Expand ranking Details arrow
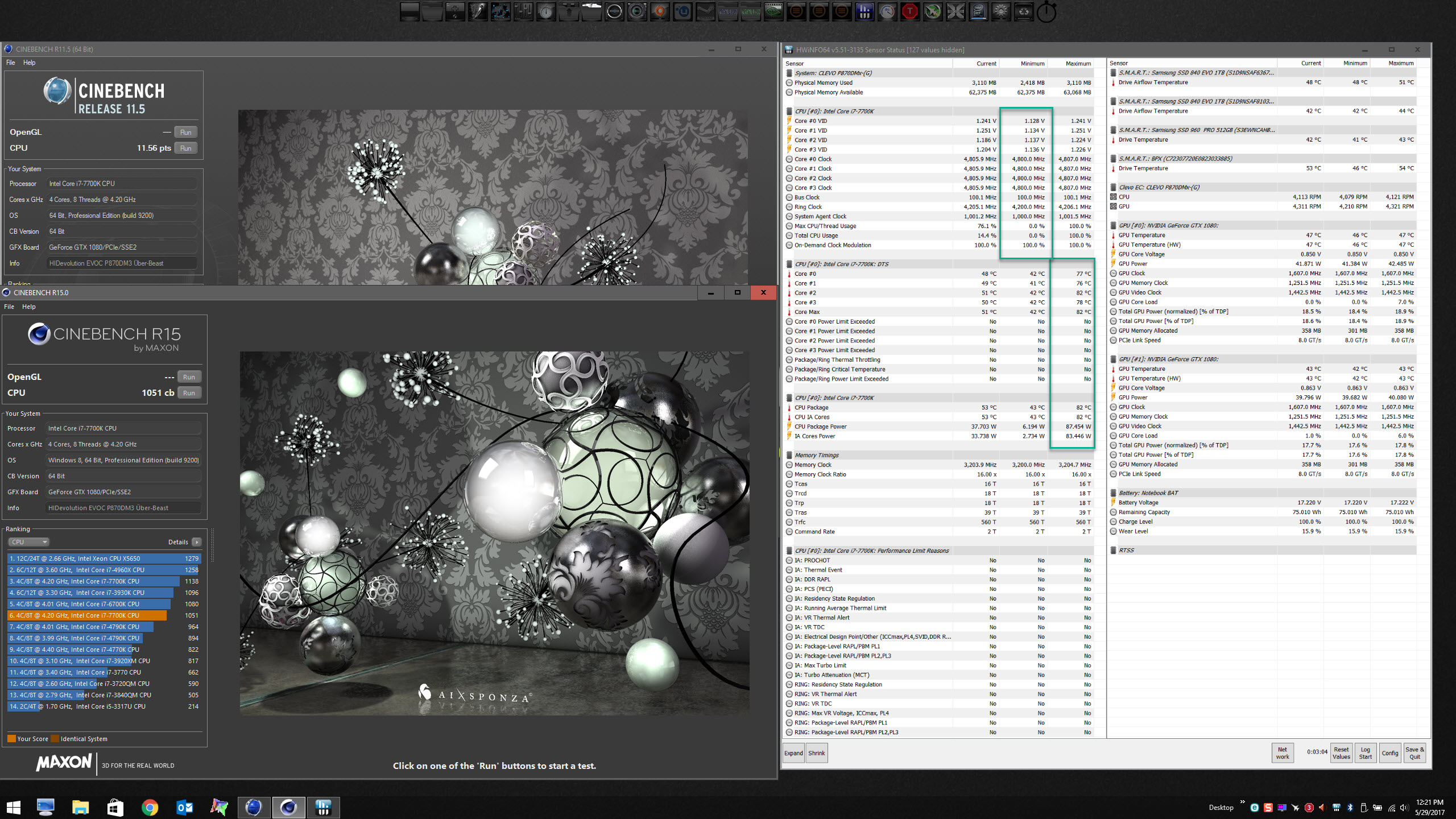 [x=197, y=542]
